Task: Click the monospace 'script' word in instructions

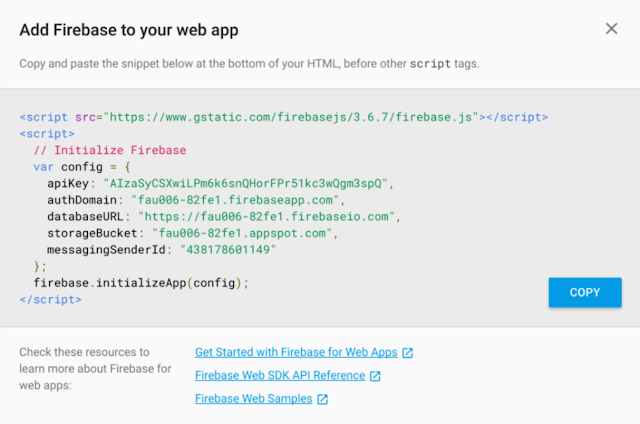Action: (x=430, y=64)
